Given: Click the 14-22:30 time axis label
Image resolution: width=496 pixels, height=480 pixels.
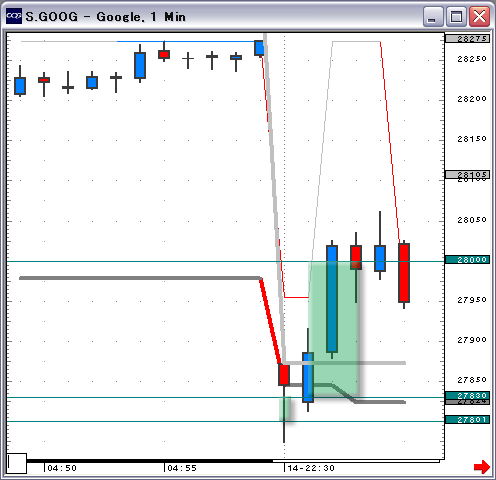Looking at the screenshot, I should tap(311, 468).
